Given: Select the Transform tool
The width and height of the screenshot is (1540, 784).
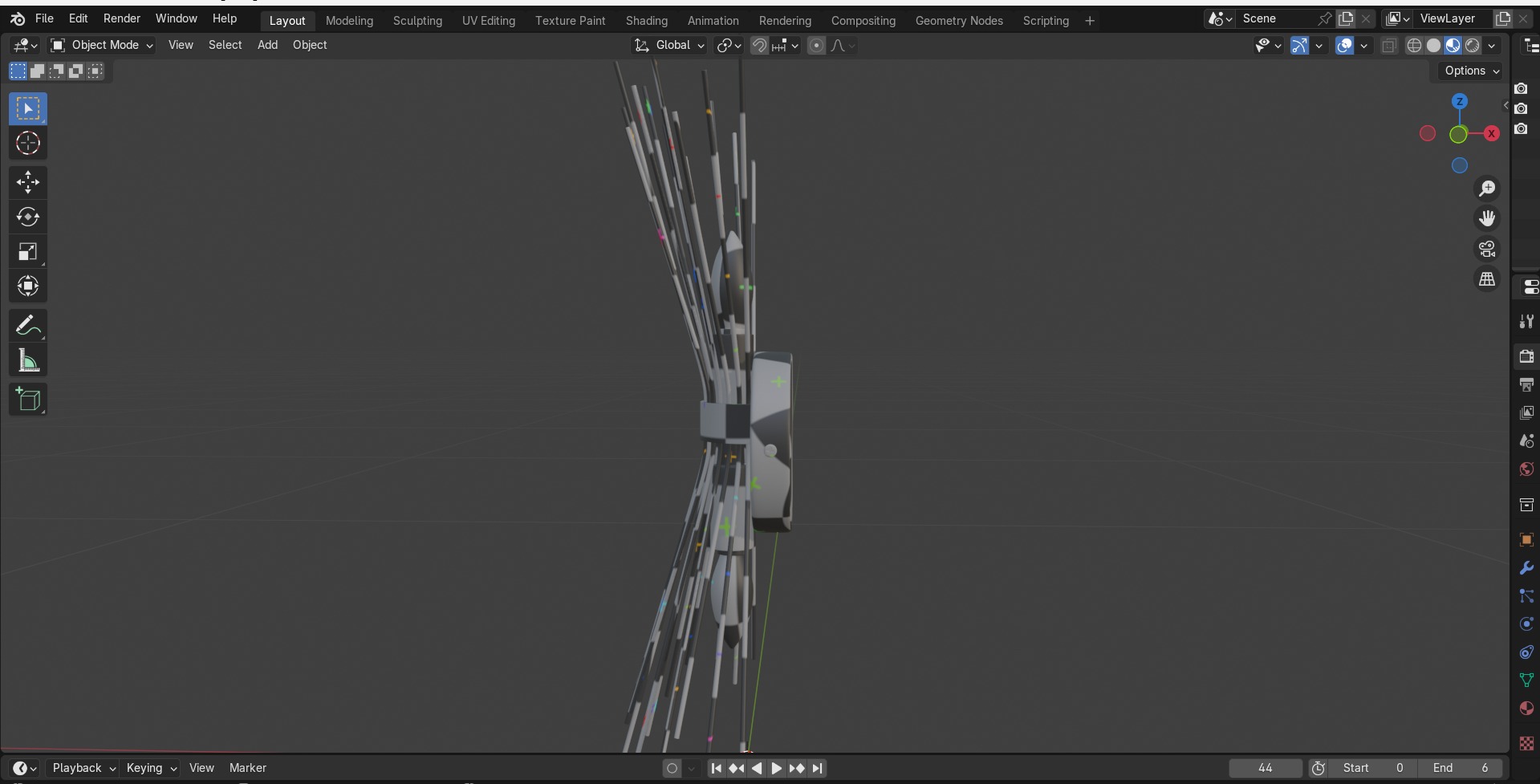Looking at the screenshot, I should (28, 286).
